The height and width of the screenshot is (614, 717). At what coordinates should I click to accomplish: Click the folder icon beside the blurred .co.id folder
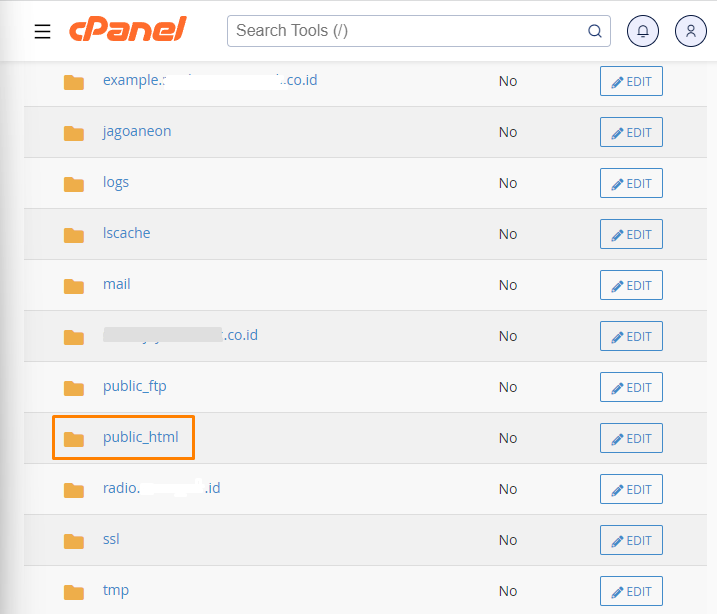coord(74,337)
